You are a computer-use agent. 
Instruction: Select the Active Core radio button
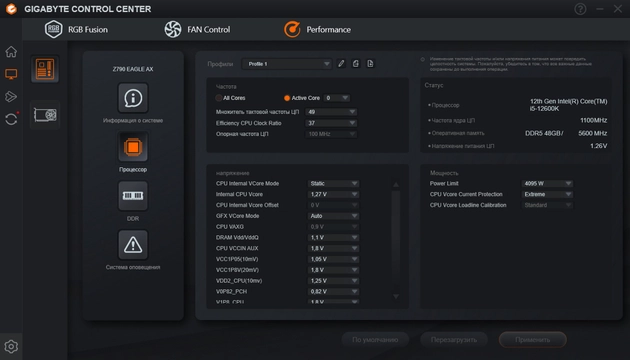pos(287,98)
